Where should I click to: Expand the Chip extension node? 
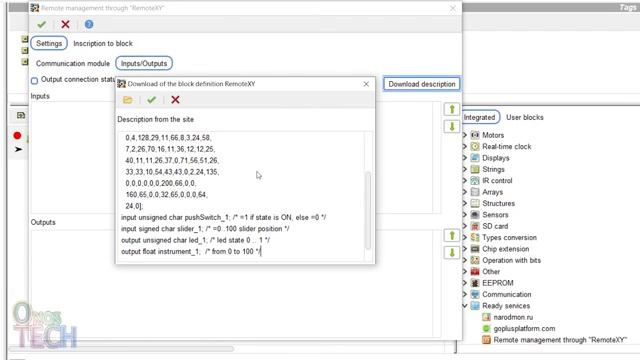click(465, 249)
